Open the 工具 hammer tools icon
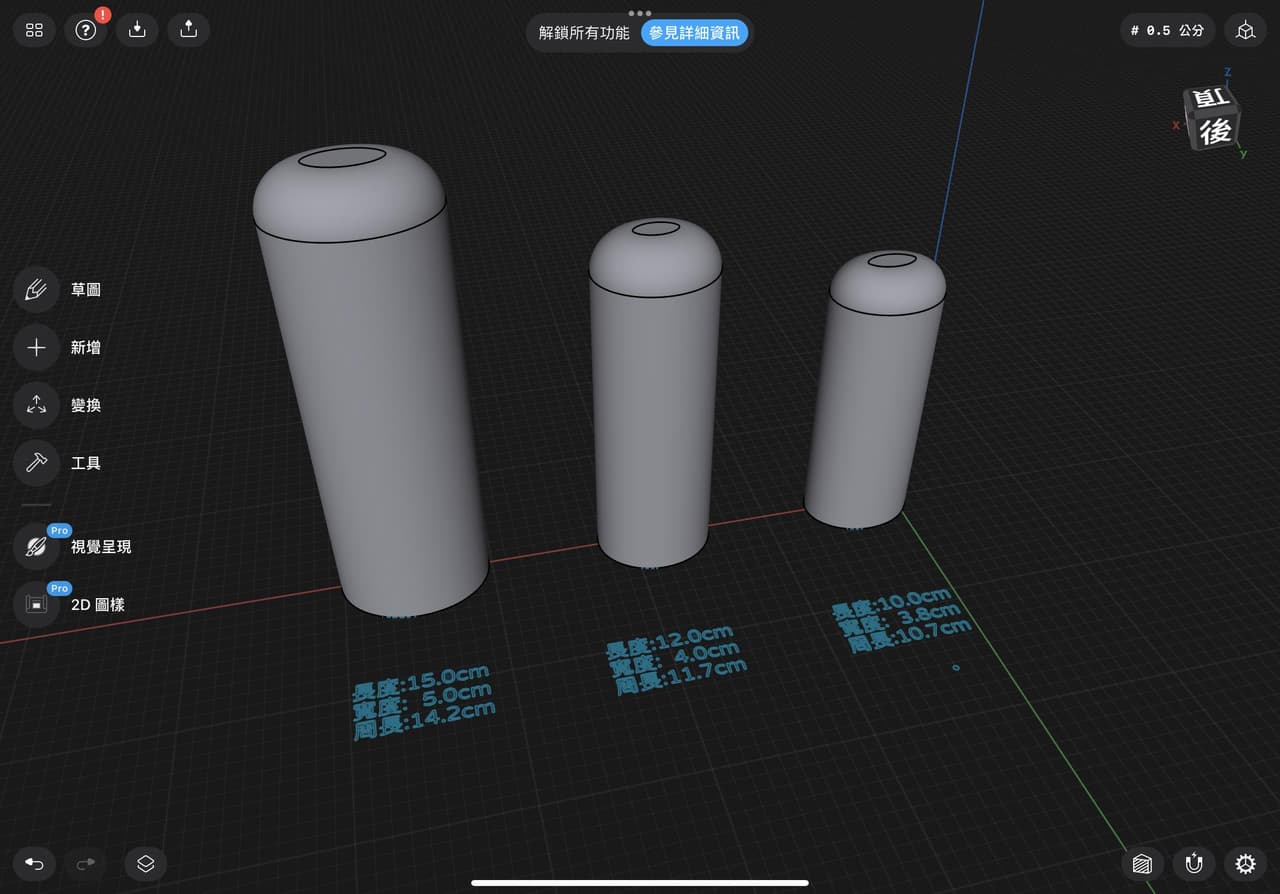This screenshot has width=1280, height=894. click(36, 463)
